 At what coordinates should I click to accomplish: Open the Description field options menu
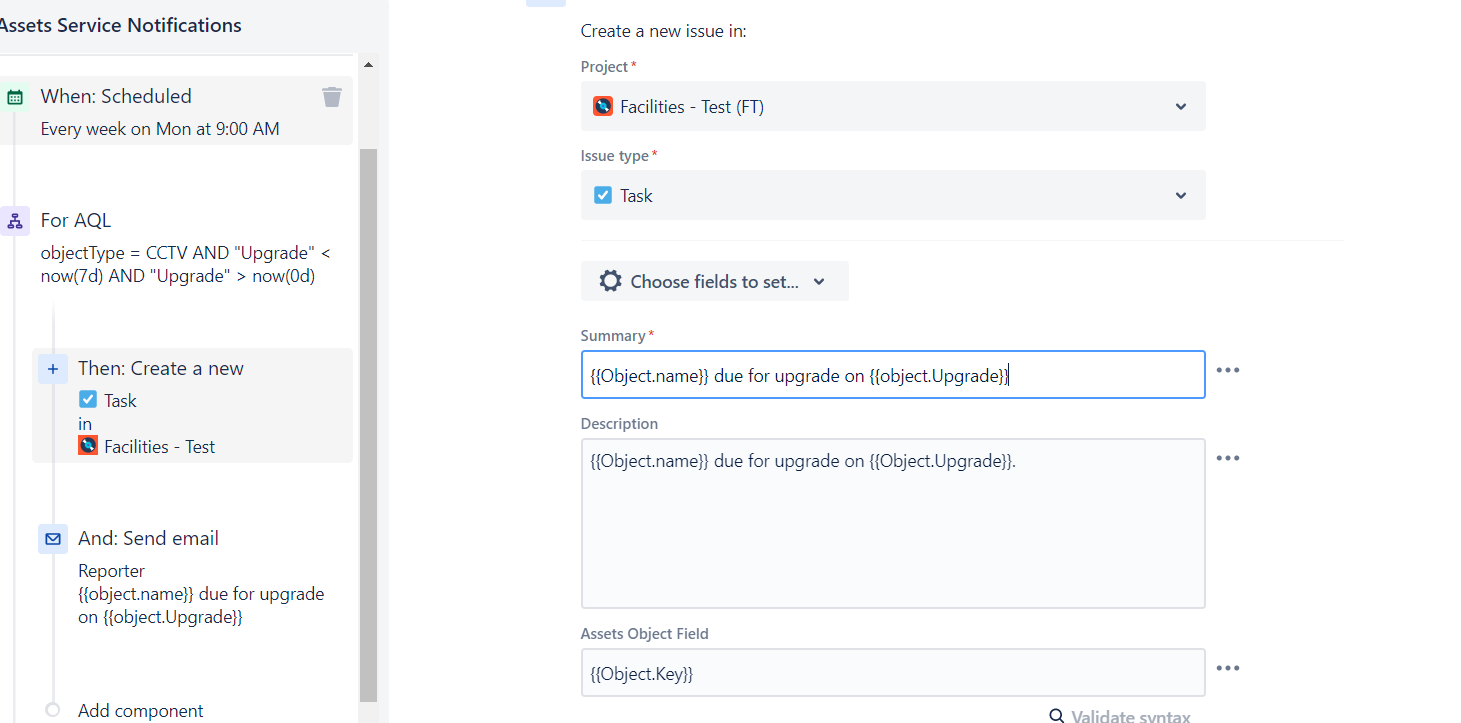[1228, 457]
